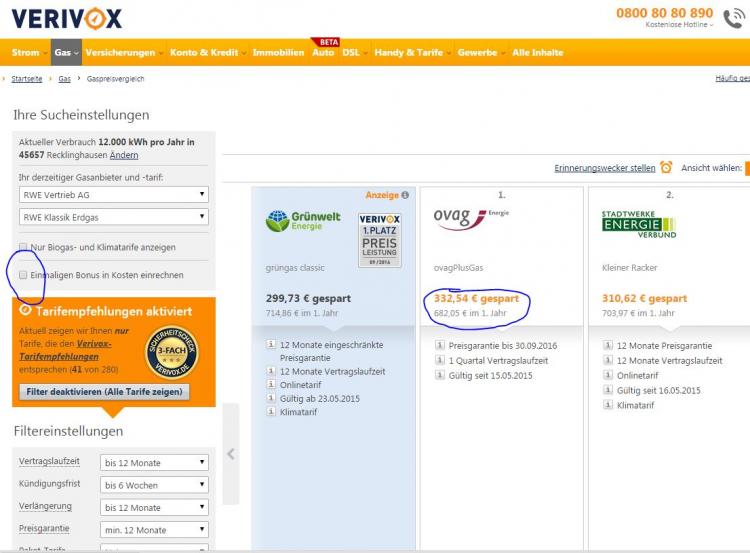Viewport: 750px width, 553px height.
Task: Open the RWE Klassik Erdgas tariff dropdown
Action: coord(114,217)
